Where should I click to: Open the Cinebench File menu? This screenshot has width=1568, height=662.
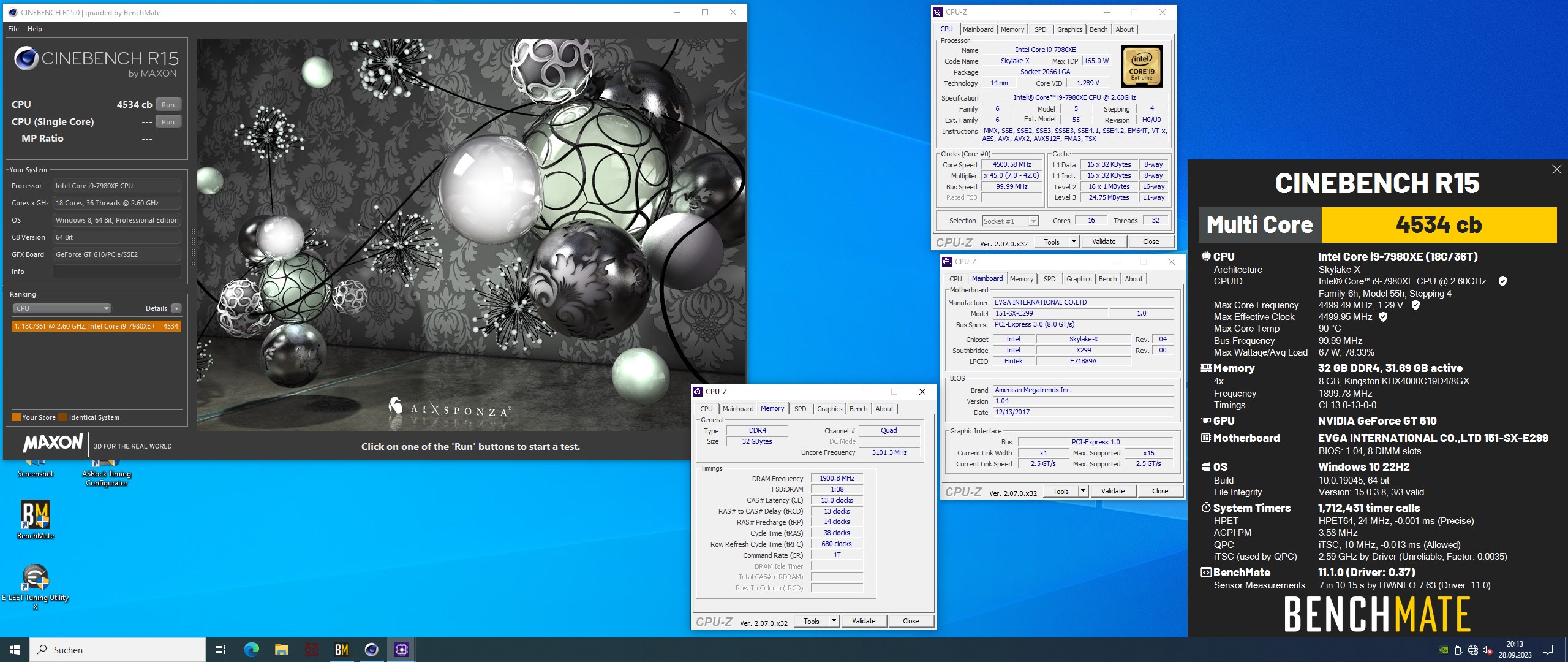pyautogui.click(x=13, y=29)
